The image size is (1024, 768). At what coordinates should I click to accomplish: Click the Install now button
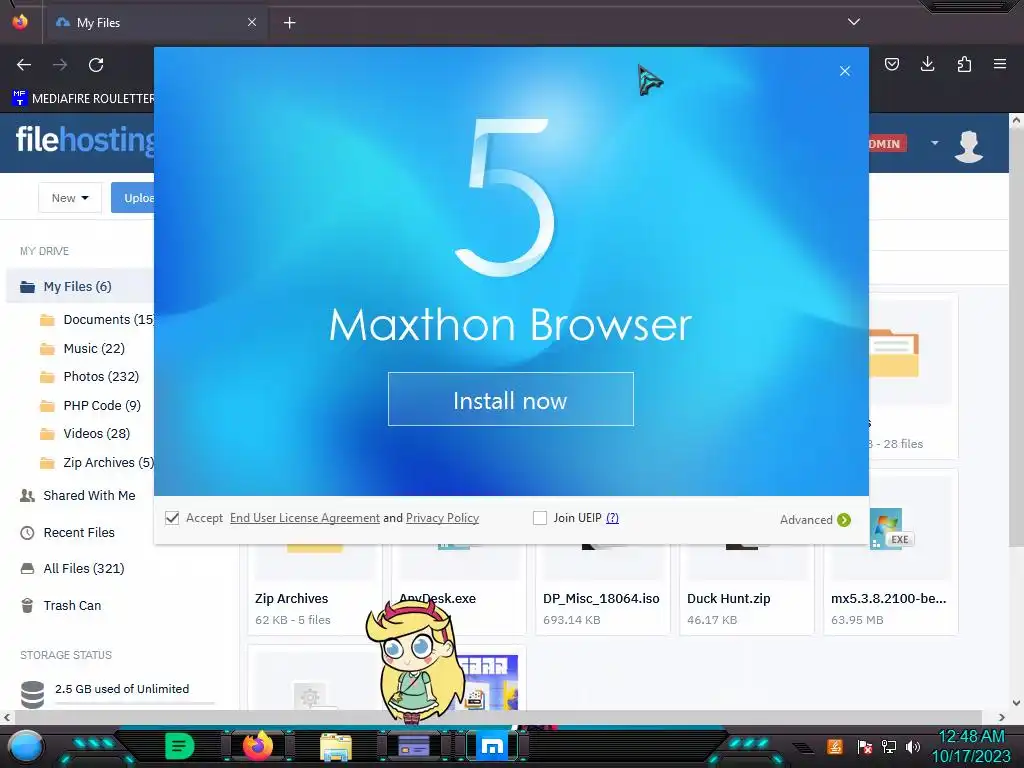(x=510, y=399)
